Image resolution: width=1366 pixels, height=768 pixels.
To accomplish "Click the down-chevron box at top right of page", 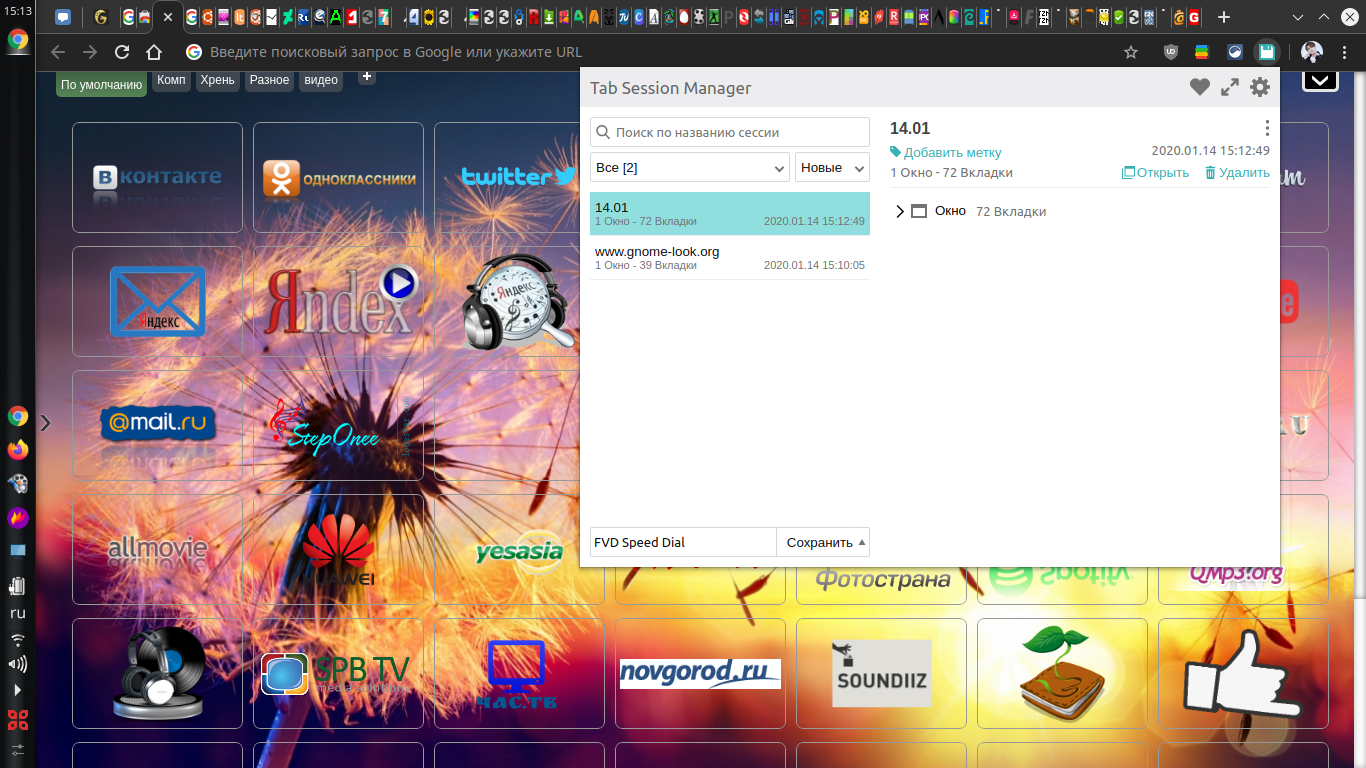I will point(1320,79).
